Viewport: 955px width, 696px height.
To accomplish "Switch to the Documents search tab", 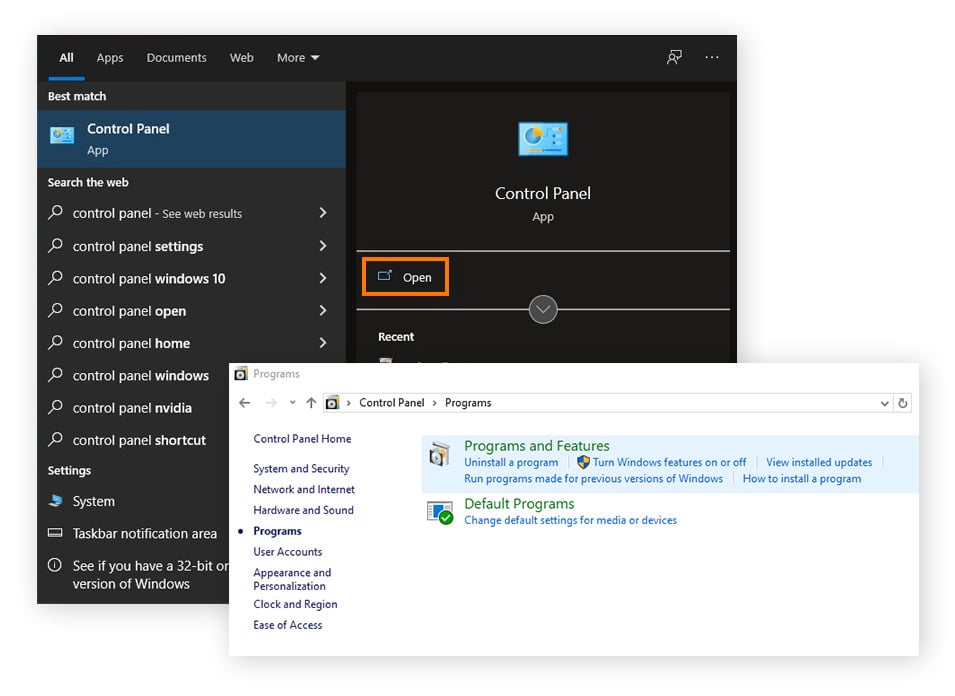I will (x=176, y=58).
